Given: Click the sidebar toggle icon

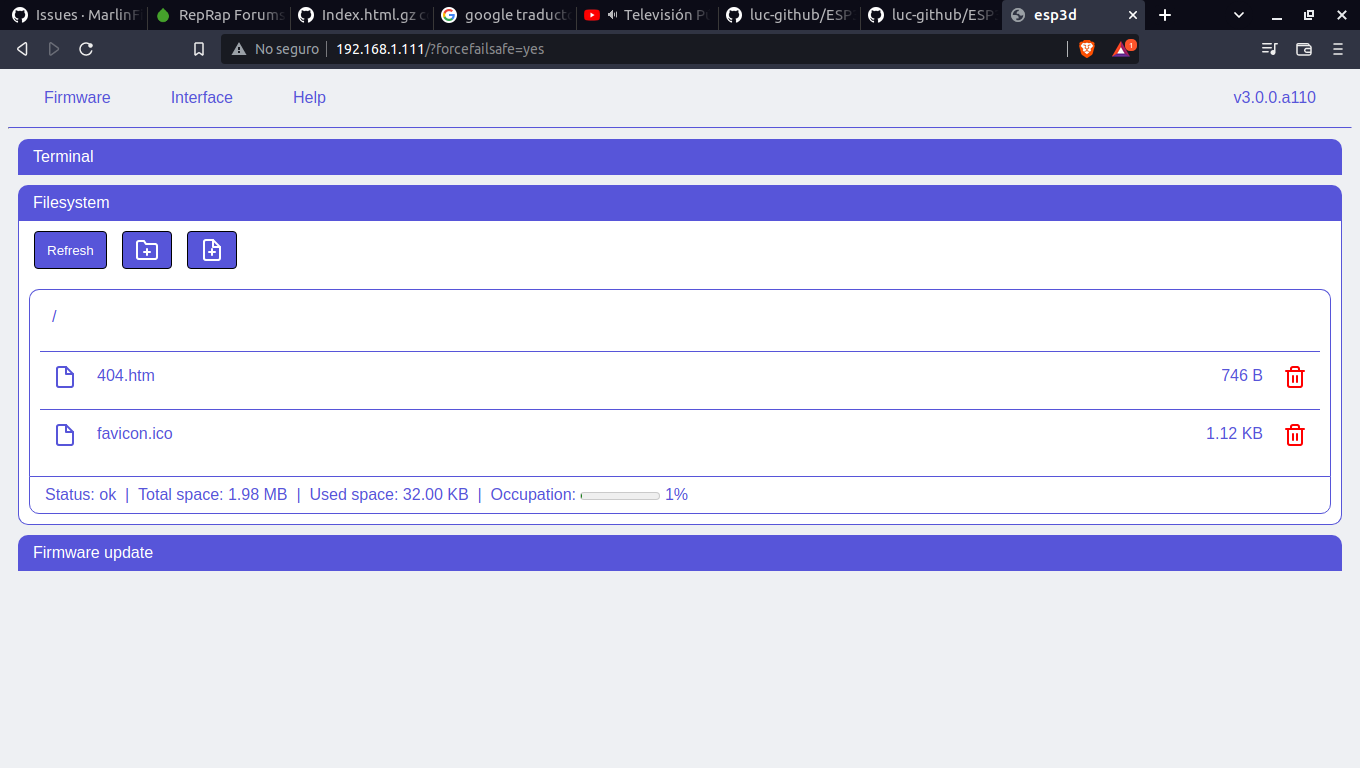Looking at the screenshot, I should tap(1269, 49).
